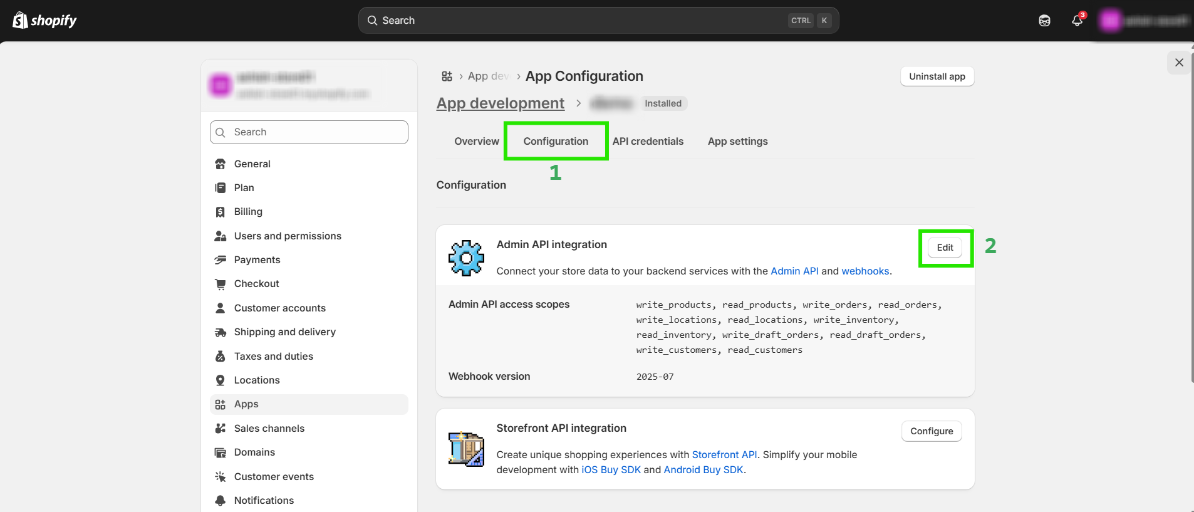Viewport: 1194px width, 512px height.
Task: Open the webhooks link
Action: [x=865, y=271]
